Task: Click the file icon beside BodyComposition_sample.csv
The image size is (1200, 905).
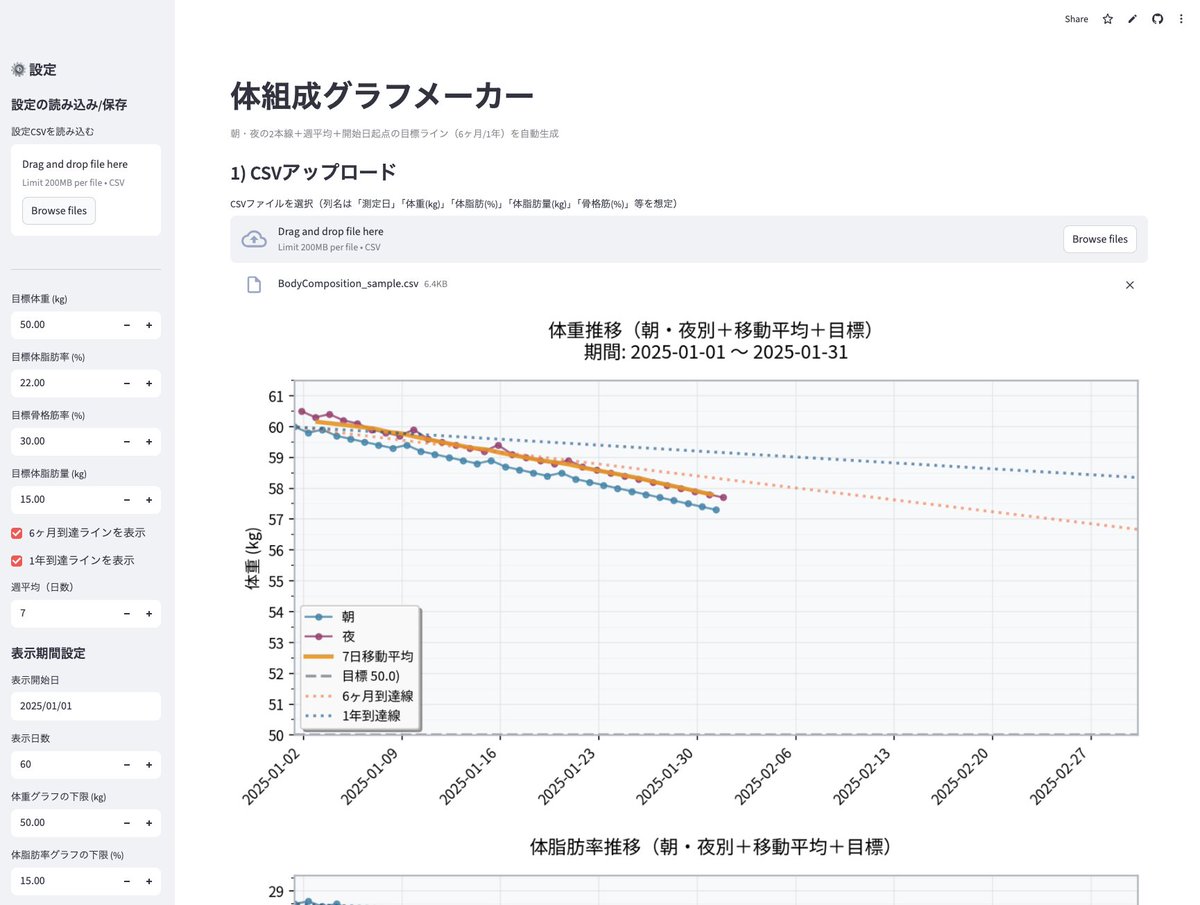Action: (254, 285)
